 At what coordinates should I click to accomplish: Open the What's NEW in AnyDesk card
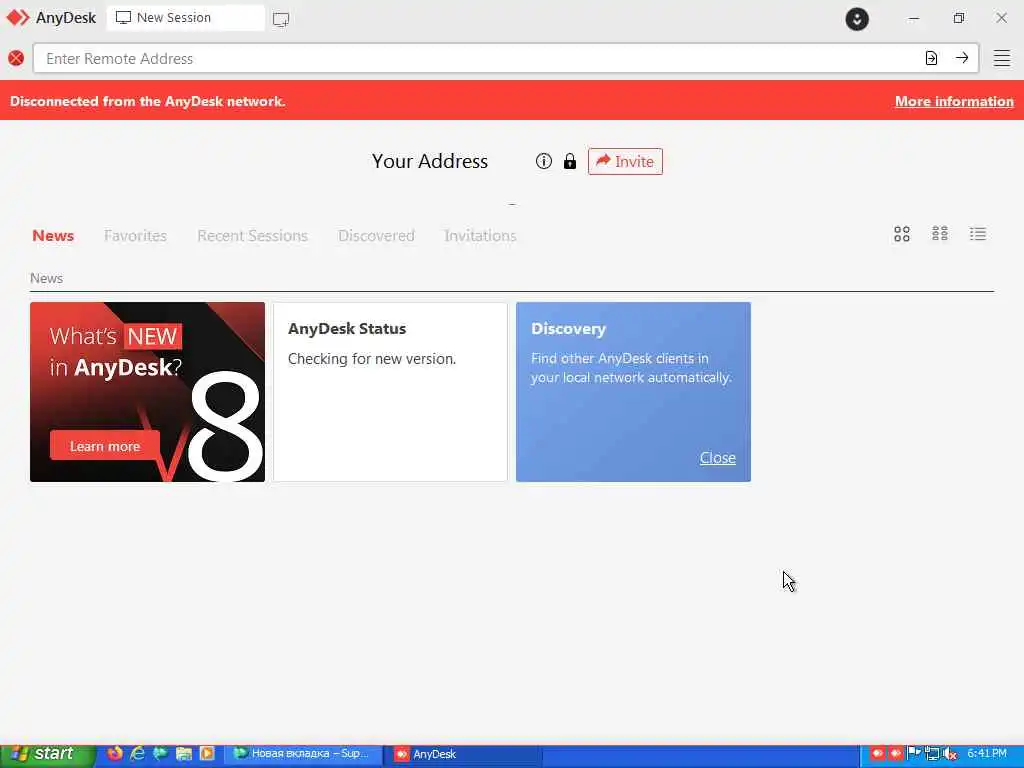[148, 392]
